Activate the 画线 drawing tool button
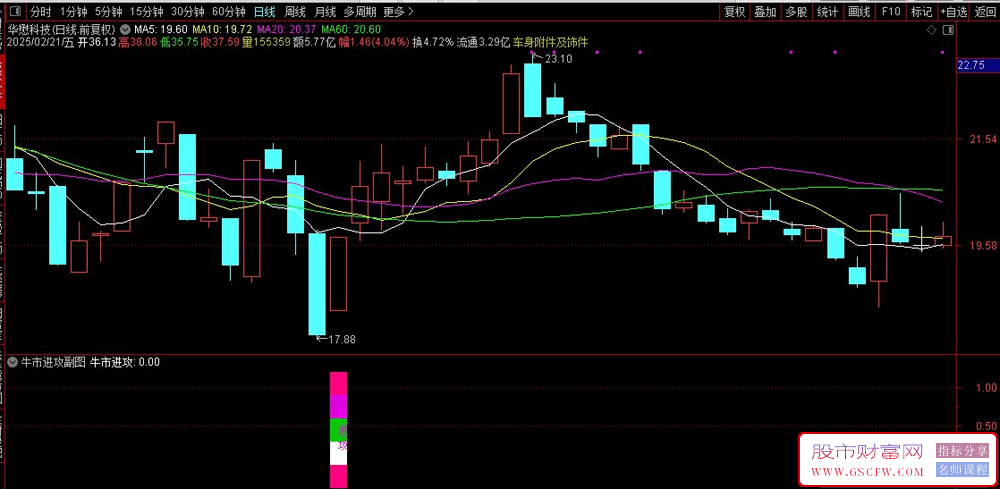Viewport: 1000px width, 489px height. [859, 11]
